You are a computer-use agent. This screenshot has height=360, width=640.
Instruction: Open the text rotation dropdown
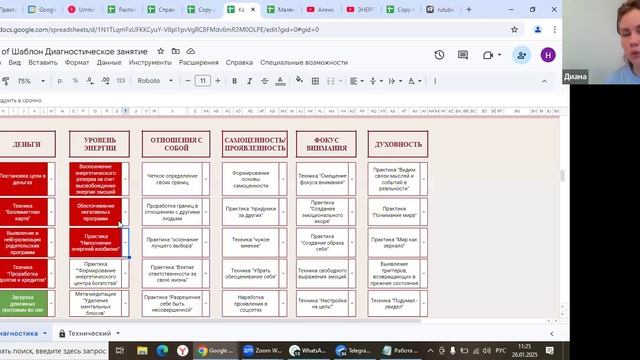point(414,81)
